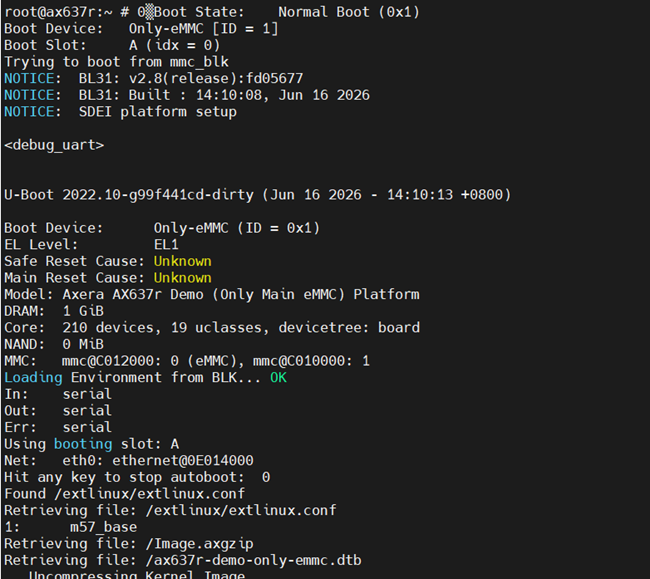
Task: Click 'Hit any key to stop autoboot' line
Action: 137,477
